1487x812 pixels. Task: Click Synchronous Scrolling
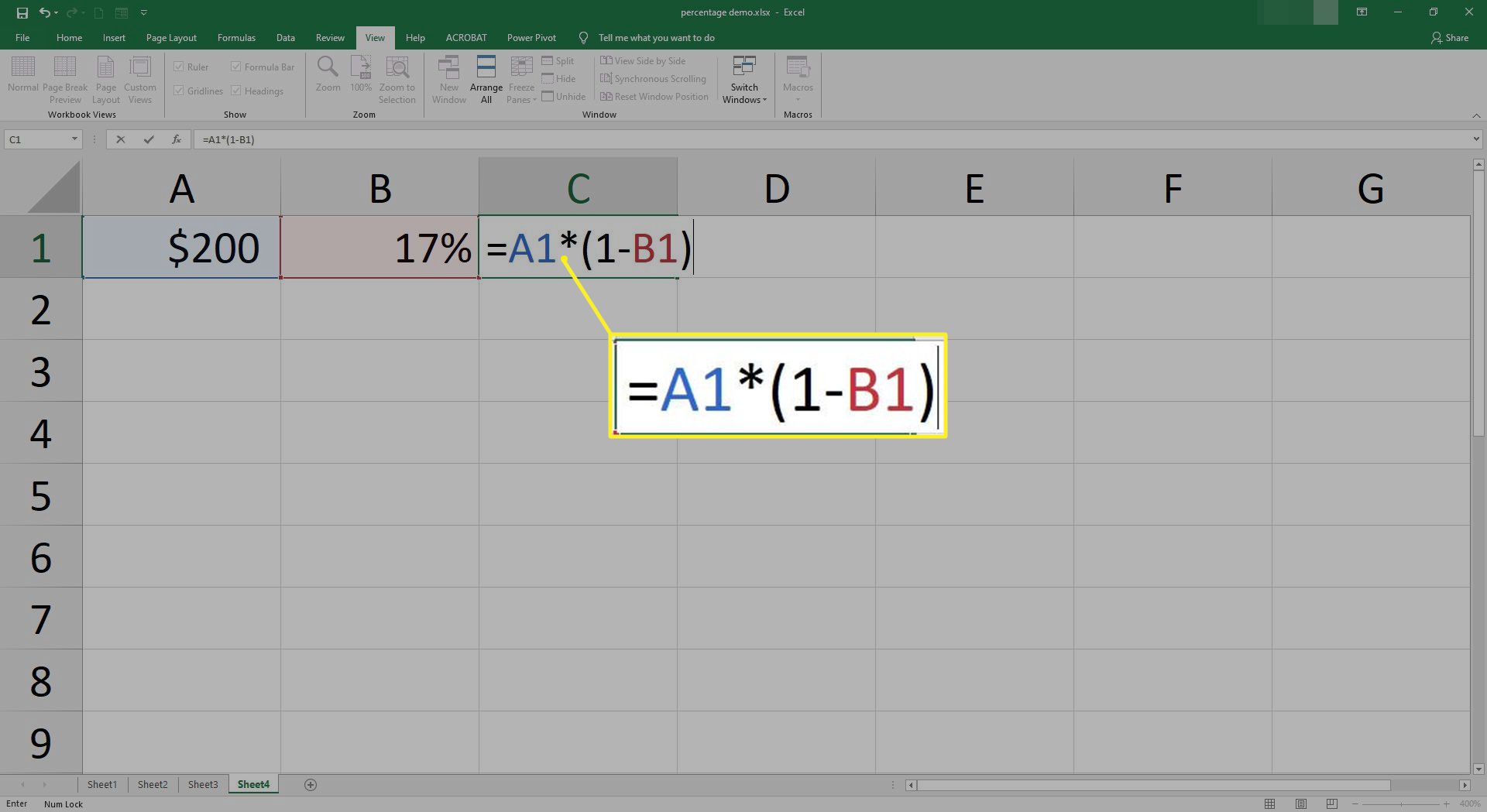[653, 79]
